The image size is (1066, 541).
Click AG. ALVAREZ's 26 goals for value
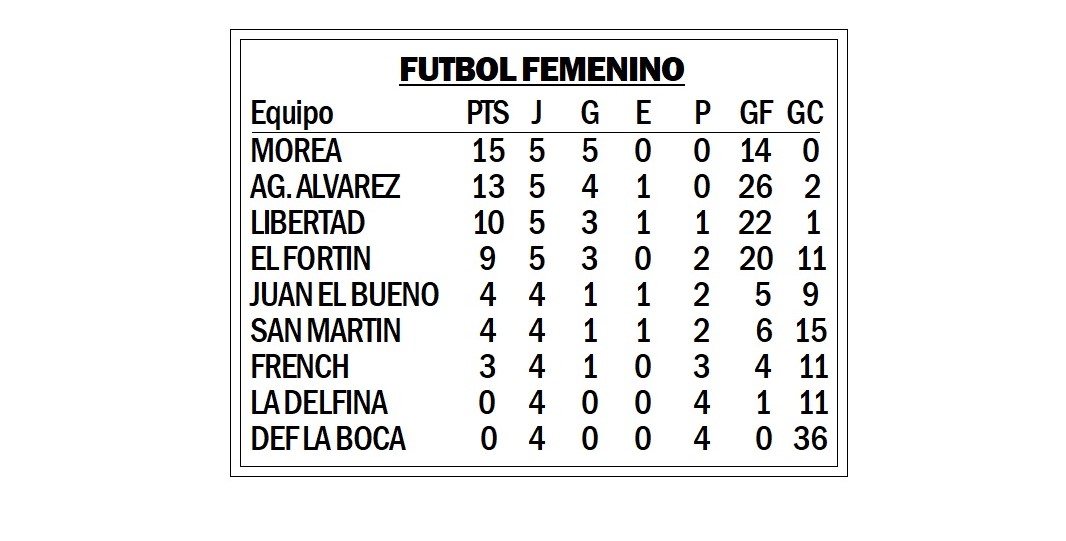pos(755,186)
